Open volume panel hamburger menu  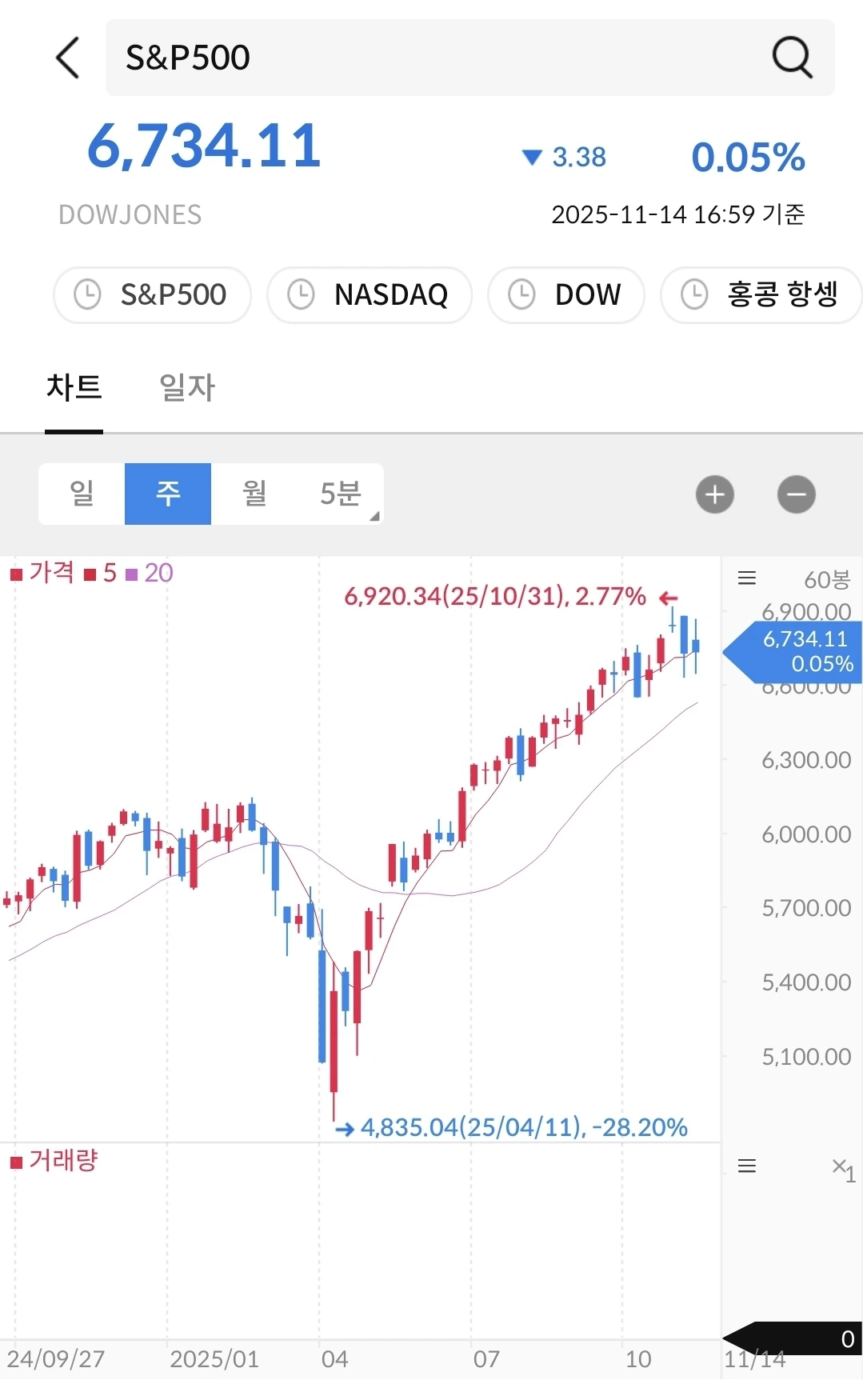[x=747, y=1166]
